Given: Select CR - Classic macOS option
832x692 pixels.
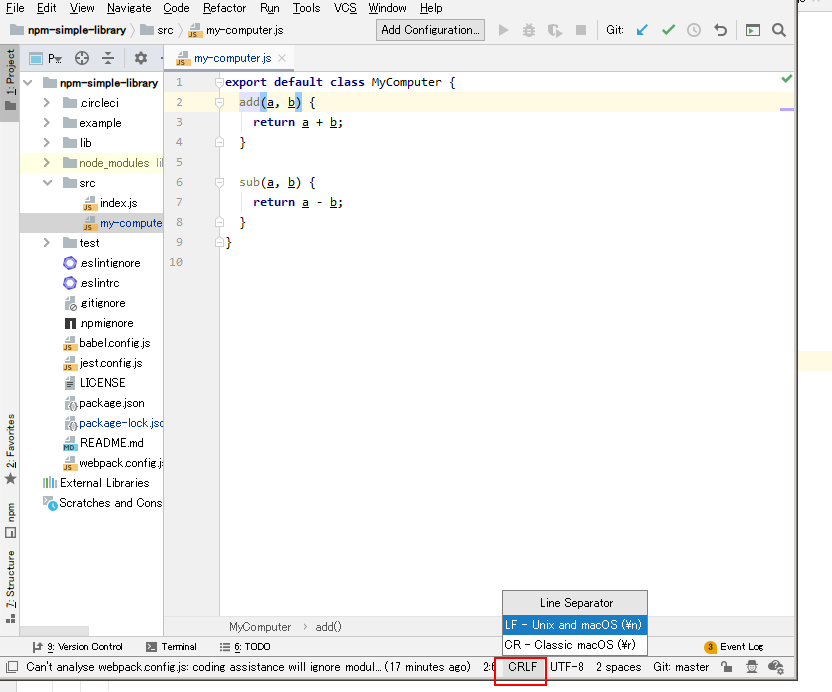Looking at the screenshot, I should pos(575,645).
